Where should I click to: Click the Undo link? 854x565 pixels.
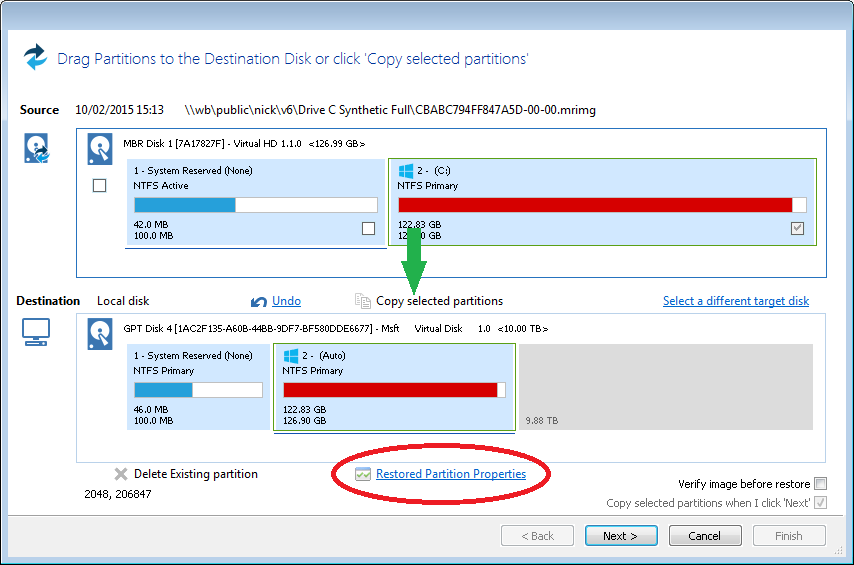pos(286,301)
